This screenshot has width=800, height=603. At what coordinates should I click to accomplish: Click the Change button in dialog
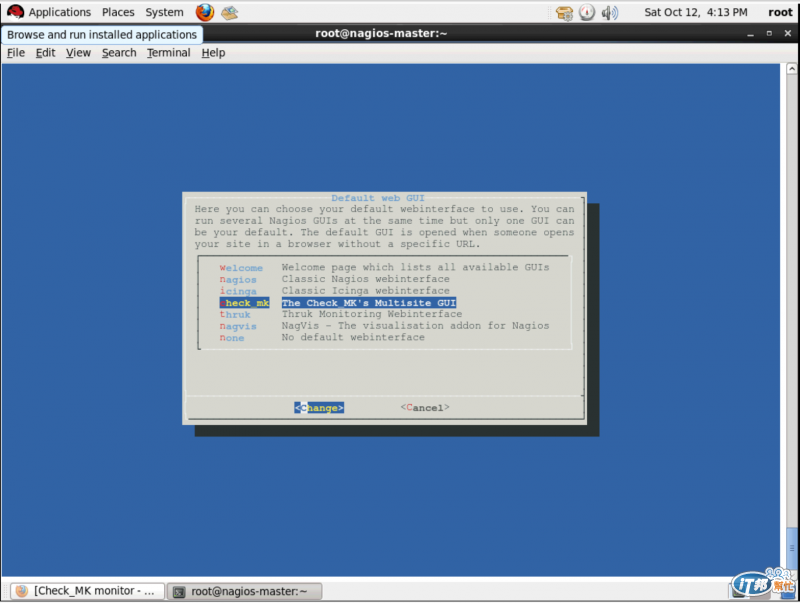(319, 408)
